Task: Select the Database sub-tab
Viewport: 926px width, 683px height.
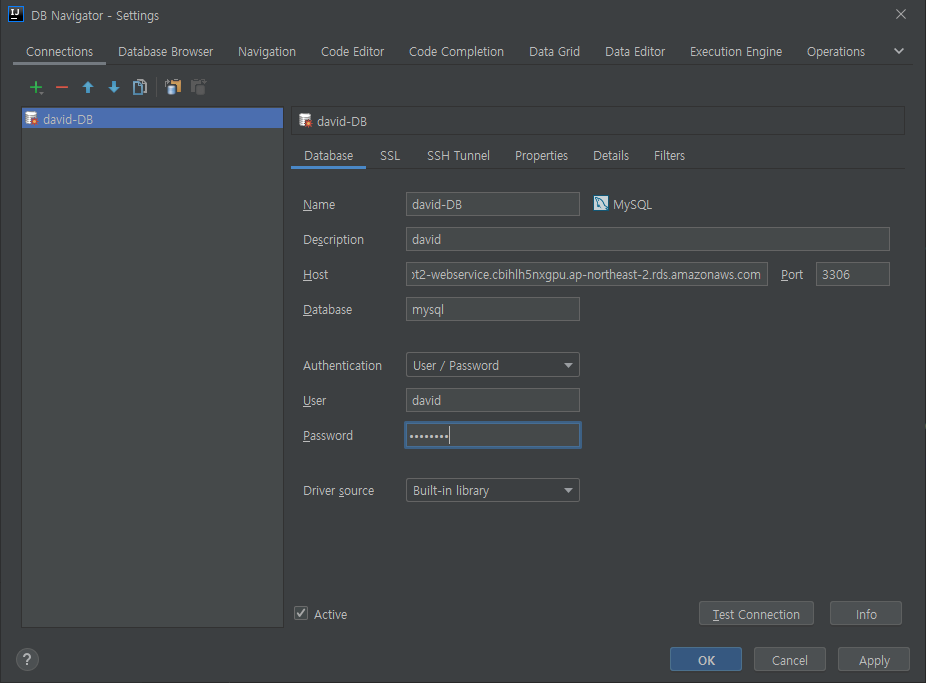Action: 328,155
